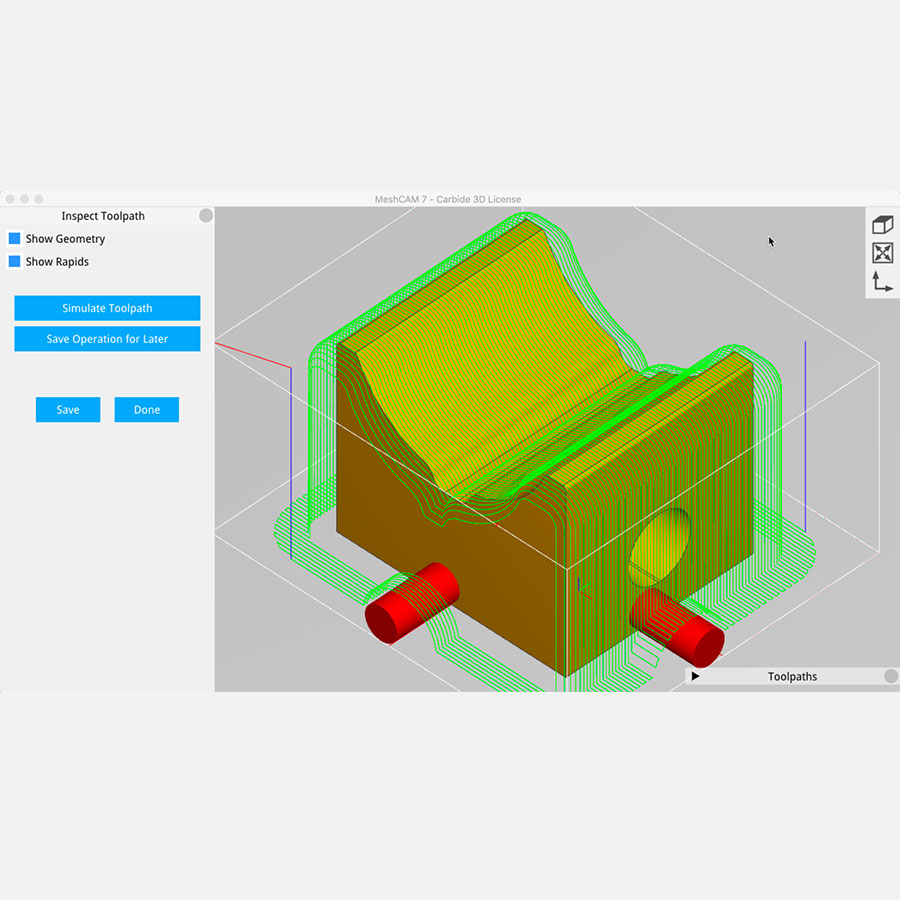The image size is (900, 900).
Task: Expand the Toolpaths panel with its triangle
Action: [695, 676]
